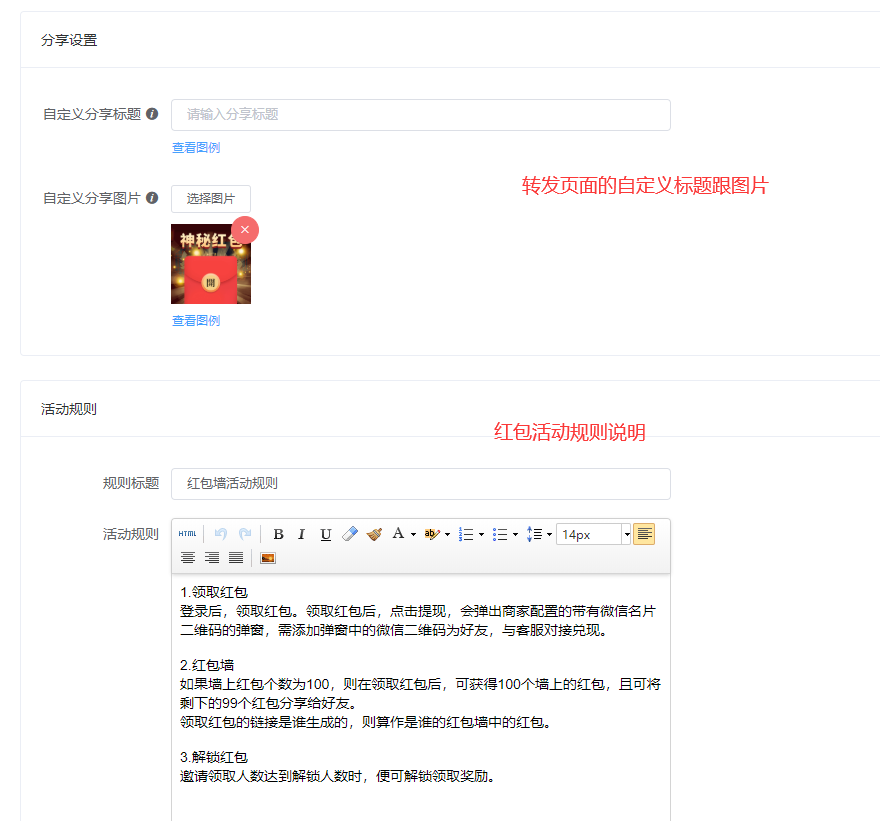Click the eraser clear-formatting icon

349,535
